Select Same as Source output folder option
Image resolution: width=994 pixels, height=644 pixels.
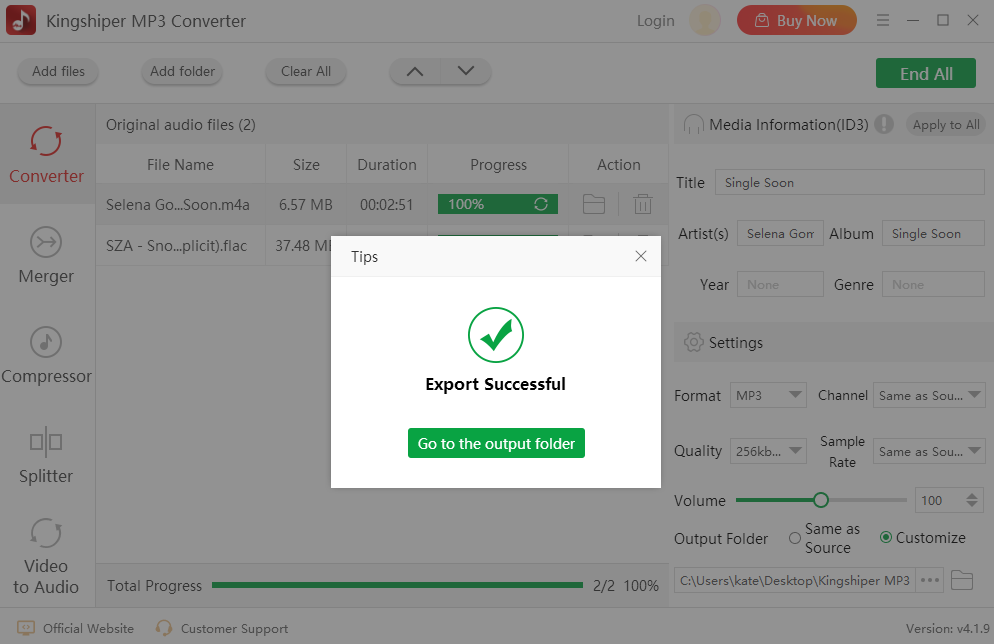(795, 538)
